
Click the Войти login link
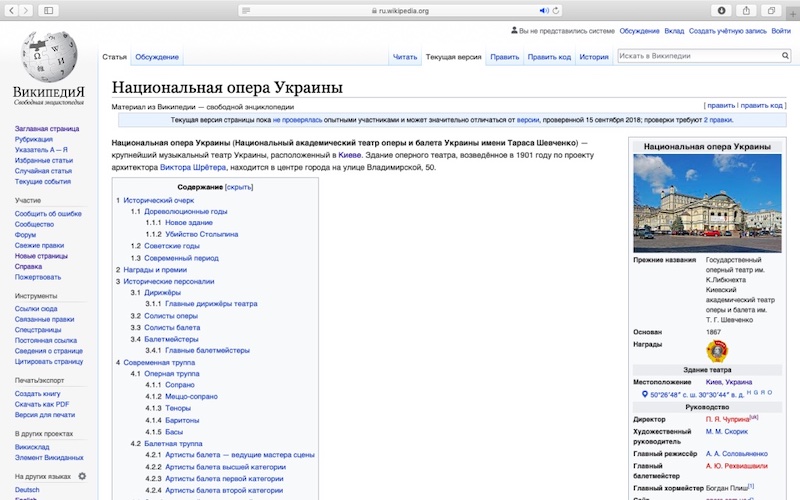[781, 31]
